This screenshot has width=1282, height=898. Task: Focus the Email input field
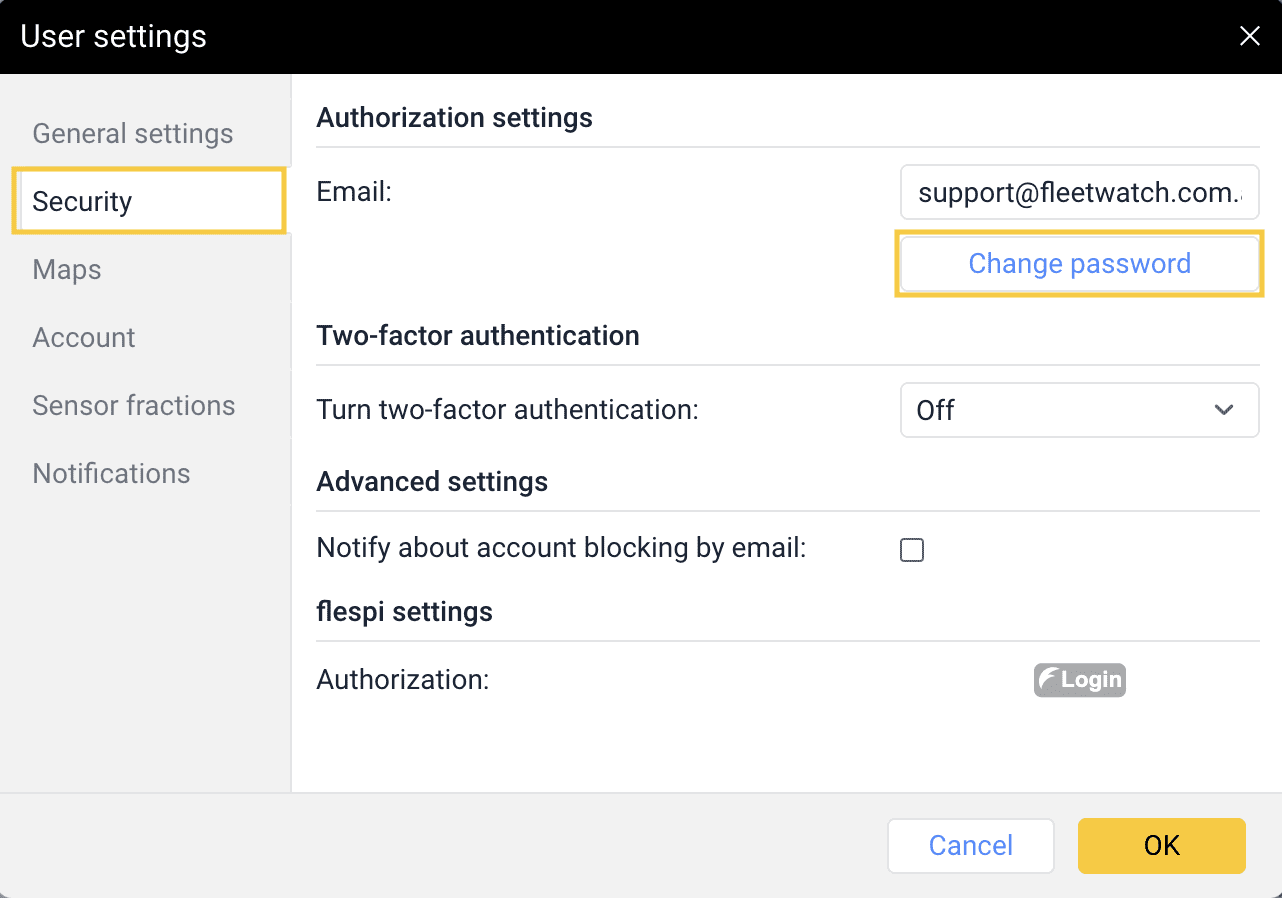(x=1078, y=192)
